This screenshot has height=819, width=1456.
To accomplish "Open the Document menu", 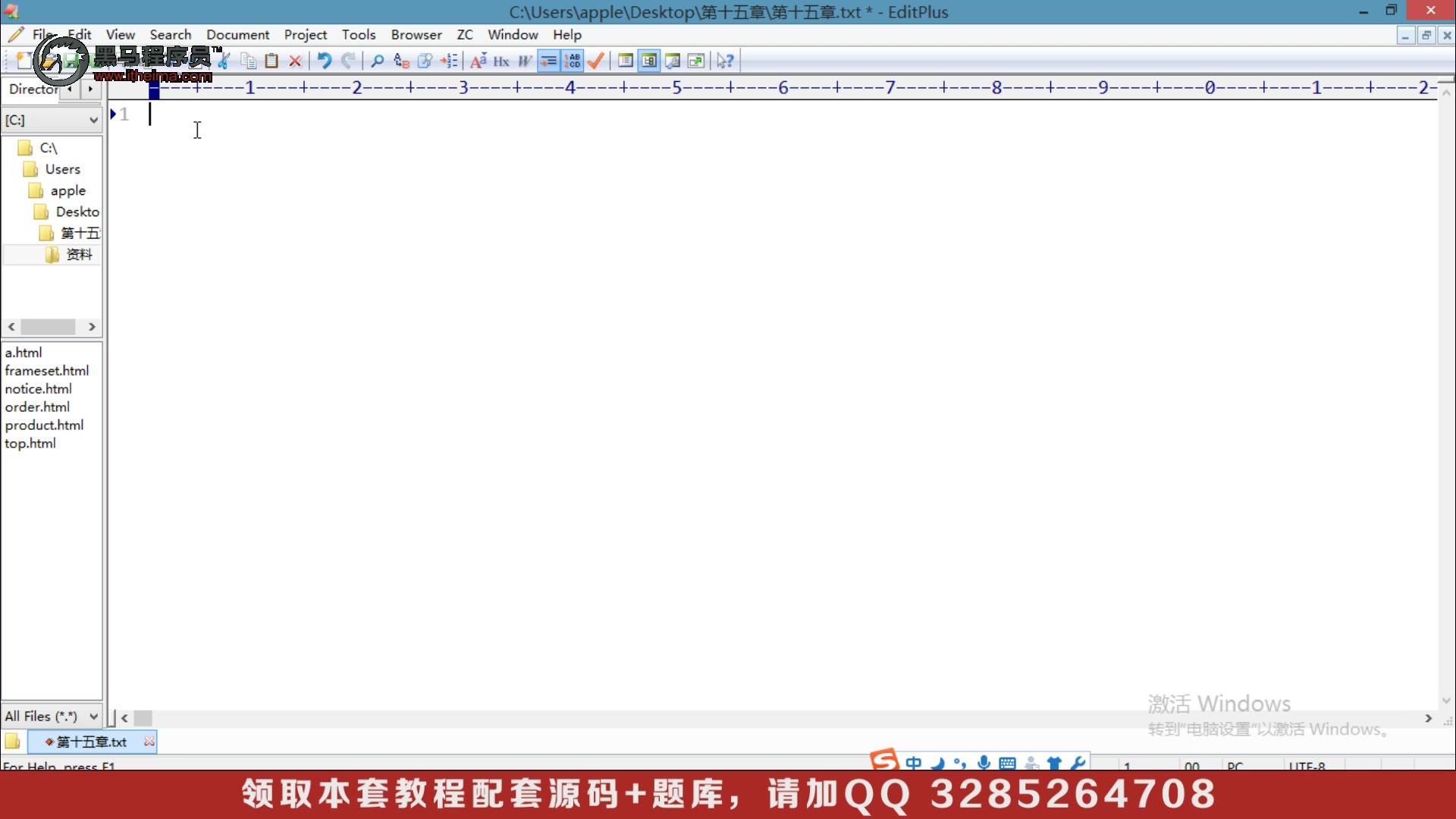I will [238, 35].
